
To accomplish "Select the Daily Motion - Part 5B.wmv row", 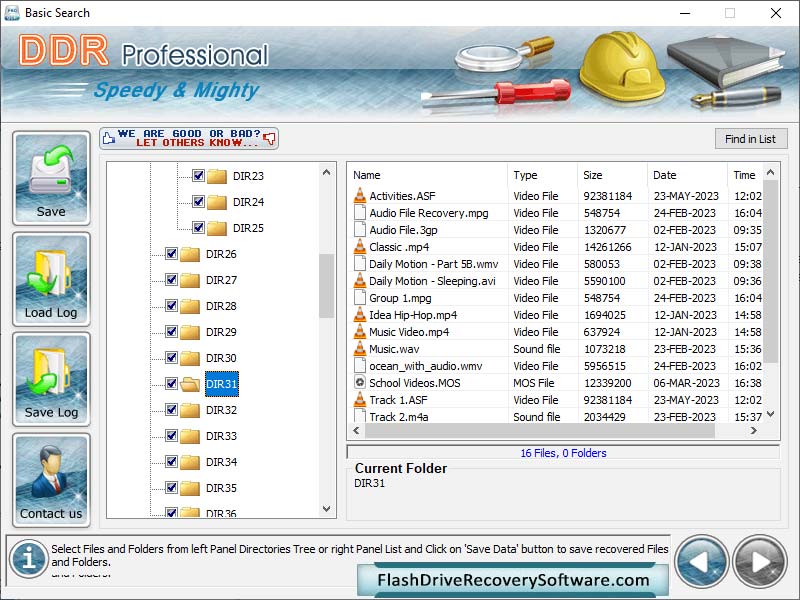I will [x=556, y=264].
